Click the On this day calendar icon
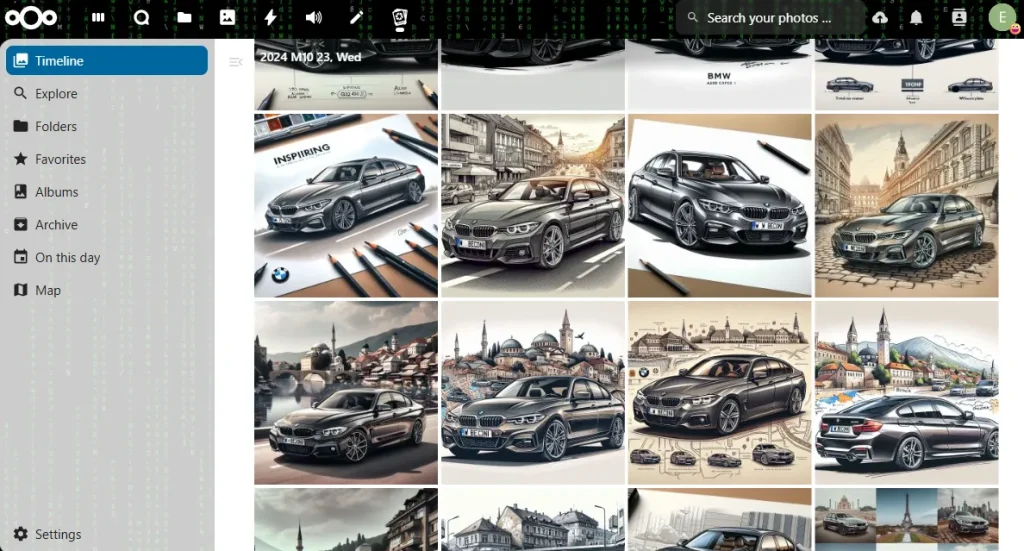 [21, 257]
